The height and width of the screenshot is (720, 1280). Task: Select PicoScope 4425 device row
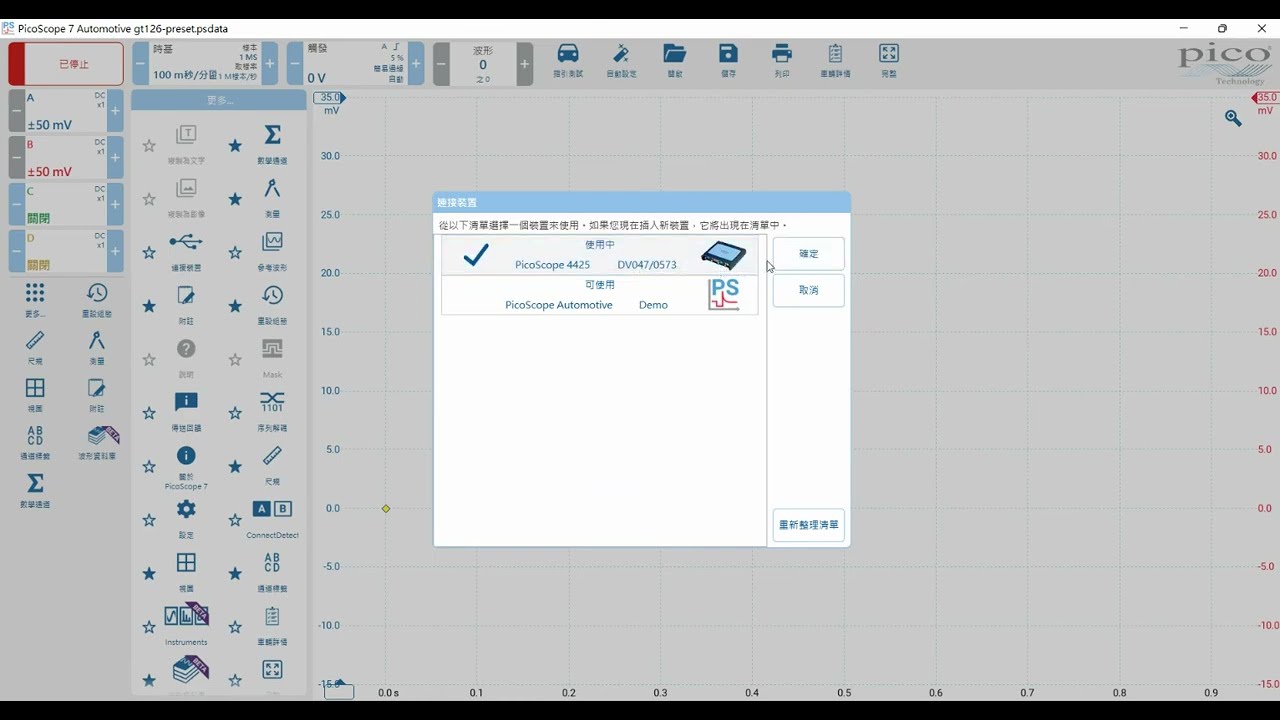[x=599, y=255]
